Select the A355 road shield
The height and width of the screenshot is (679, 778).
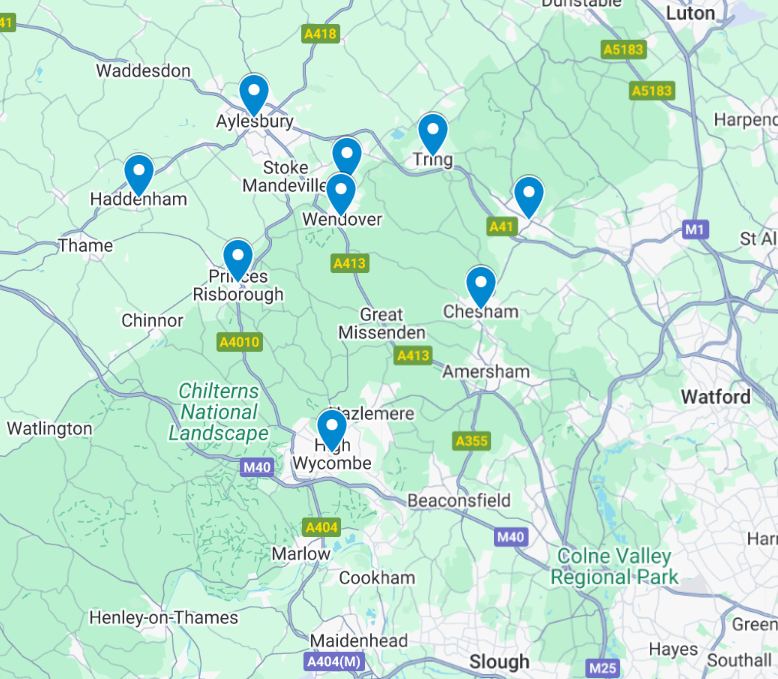click(x=471, y=441)
